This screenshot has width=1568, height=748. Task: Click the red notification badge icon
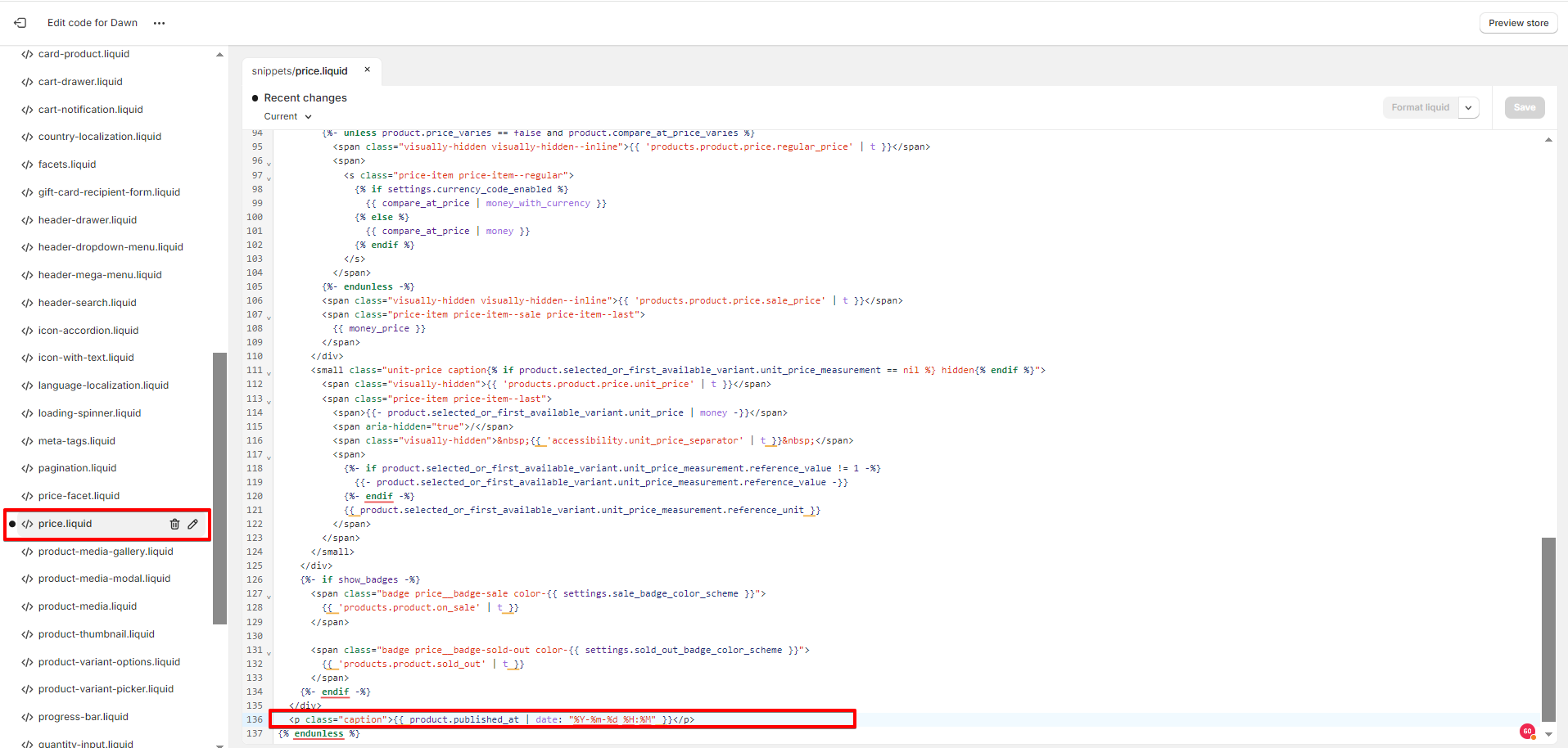[x=1527, y=731]
